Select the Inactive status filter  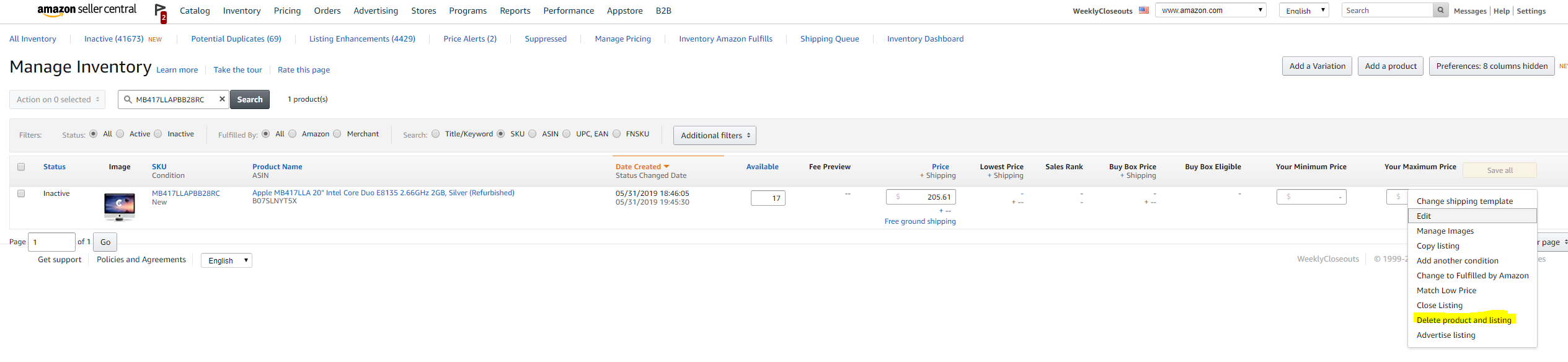158,134
